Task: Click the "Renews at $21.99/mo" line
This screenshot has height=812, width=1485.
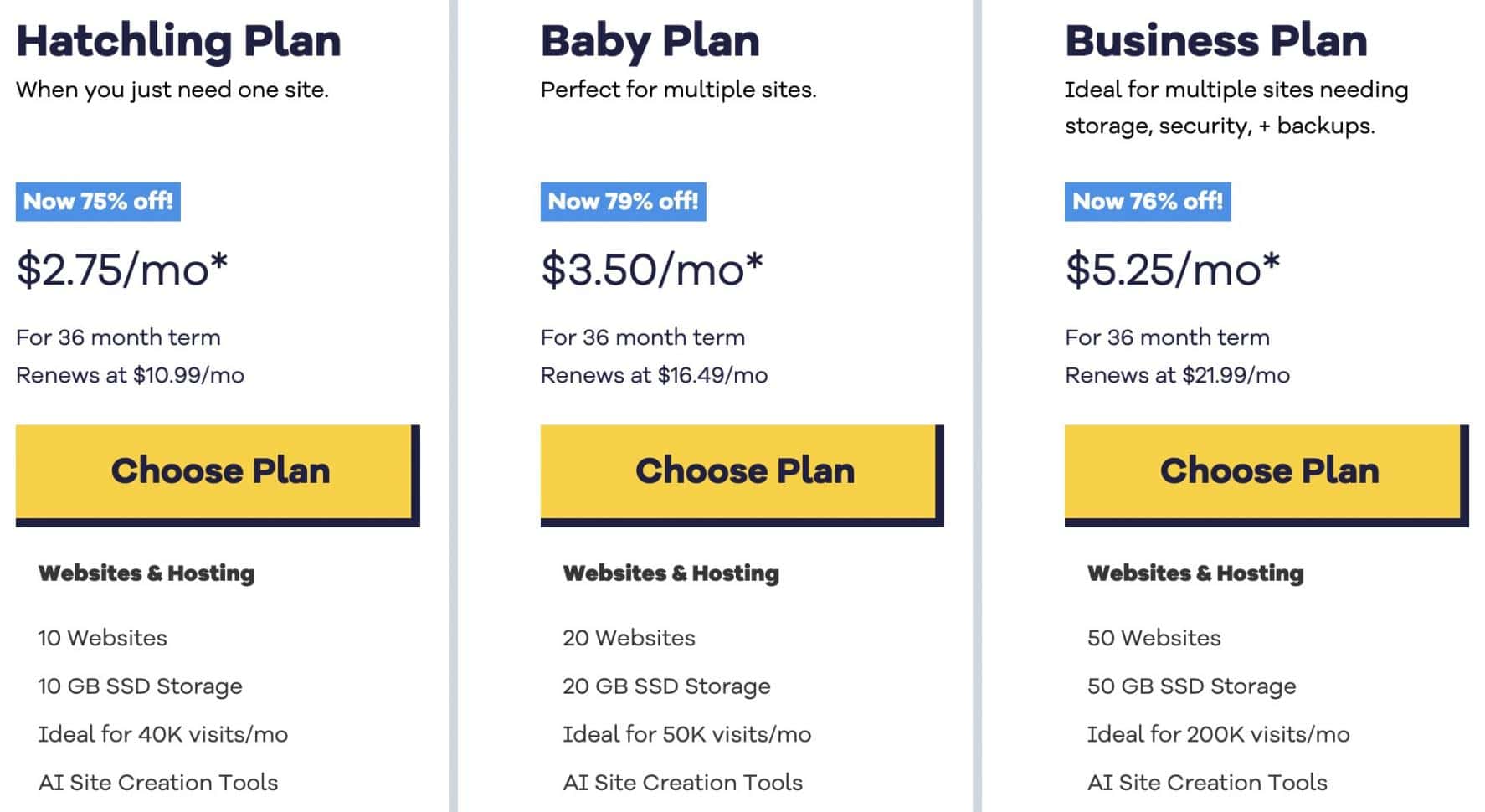Action: click(1177, 375)
